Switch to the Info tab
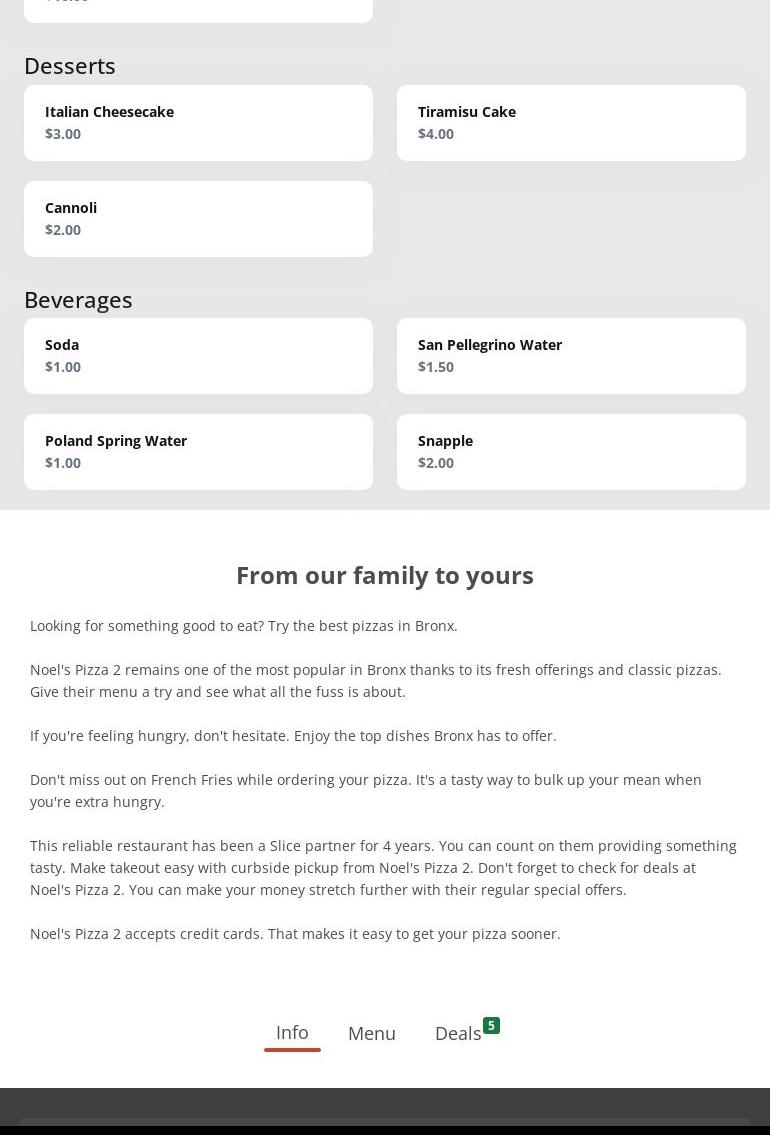 (x=292, y=1033)
